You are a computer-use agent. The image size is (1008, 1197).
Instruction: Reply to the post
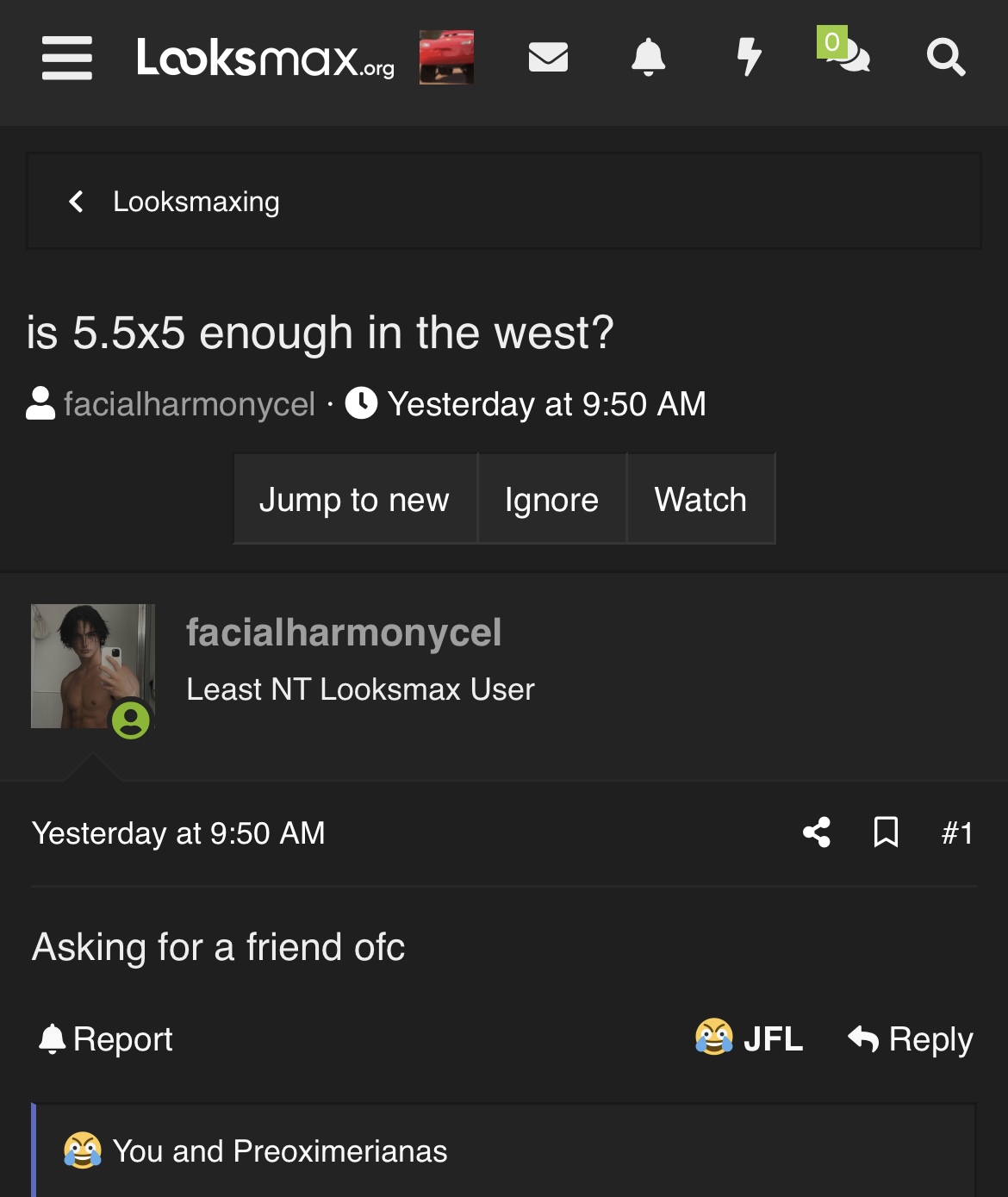(x=911, y=1039)
